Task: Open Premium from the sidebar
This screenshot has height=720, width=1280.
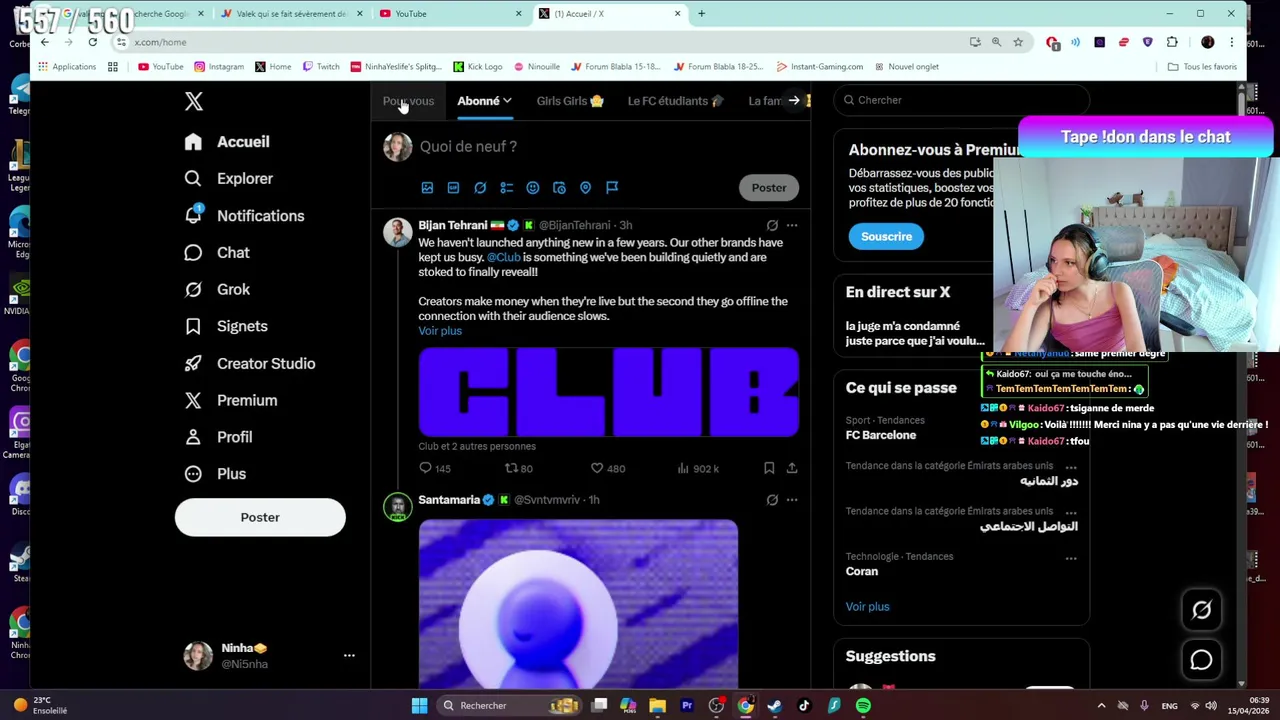Action: (x=230, y=400)
